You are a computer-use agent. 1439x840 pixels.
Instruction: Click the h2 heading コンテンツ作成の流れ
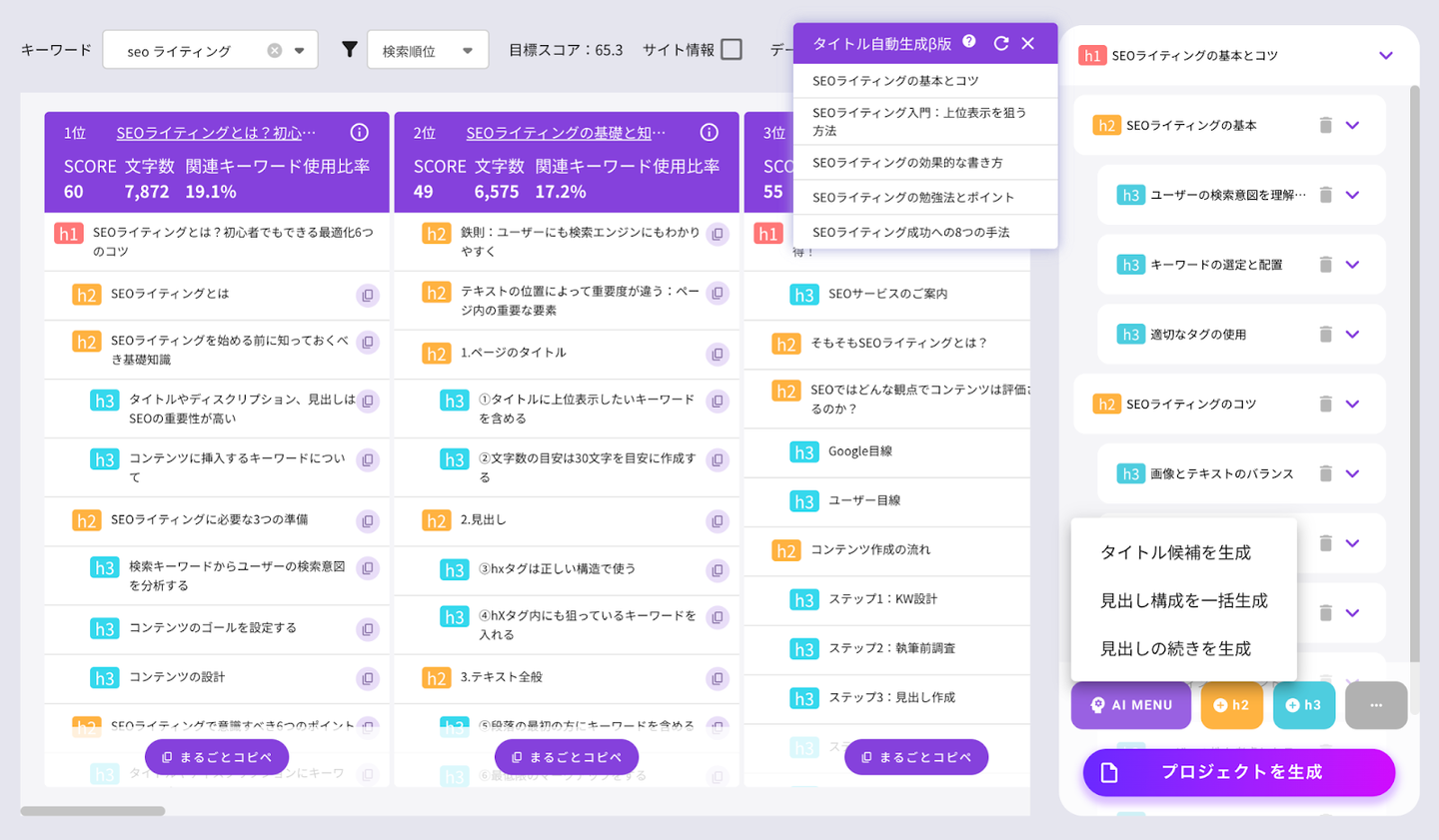(870, 550)
